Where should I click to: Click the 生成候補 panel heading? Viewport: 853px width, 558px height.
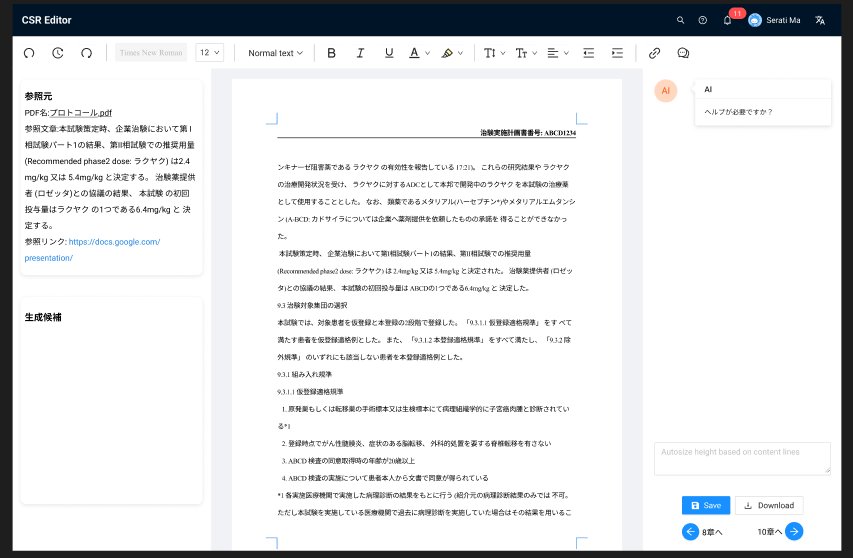[x=43, y=317]
